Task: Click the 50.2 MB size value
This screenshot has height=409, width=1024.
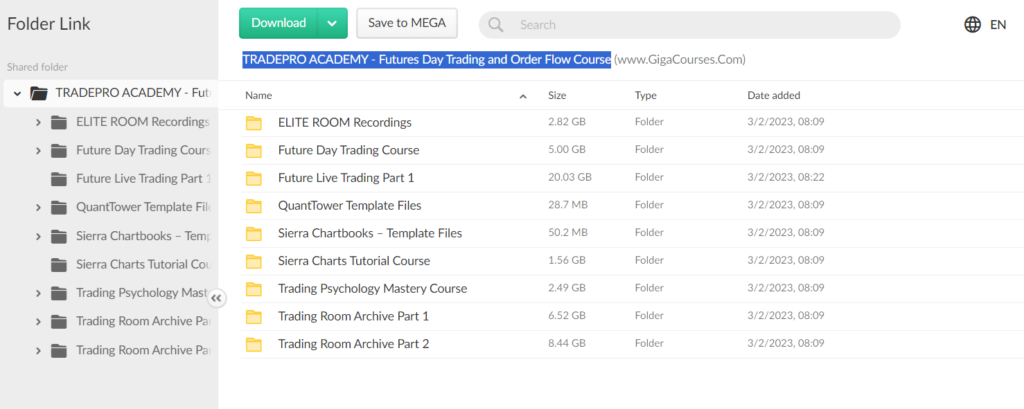Action: [568, 233]
